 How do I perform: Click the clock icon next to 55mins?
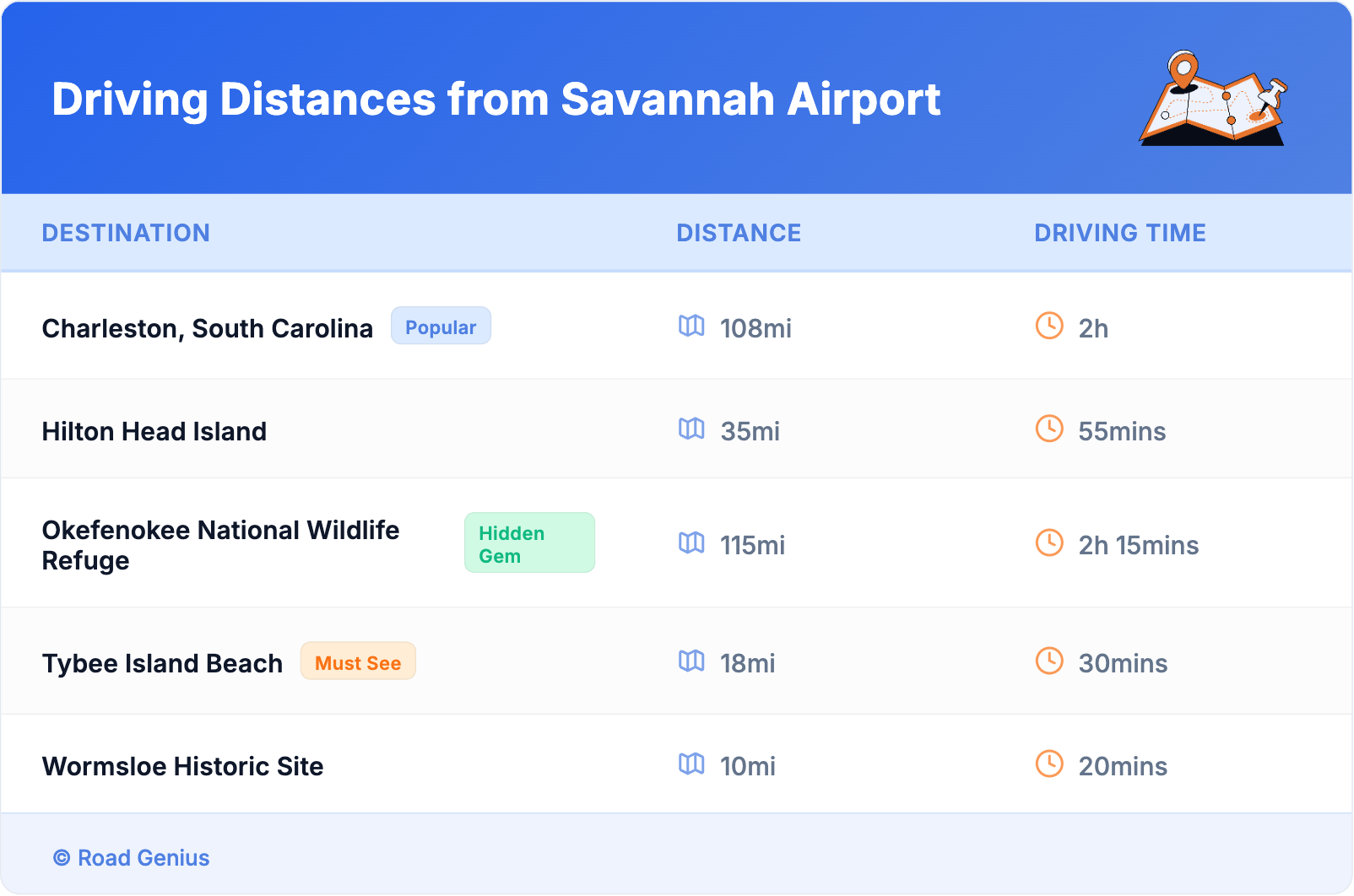coord(1048,430)
